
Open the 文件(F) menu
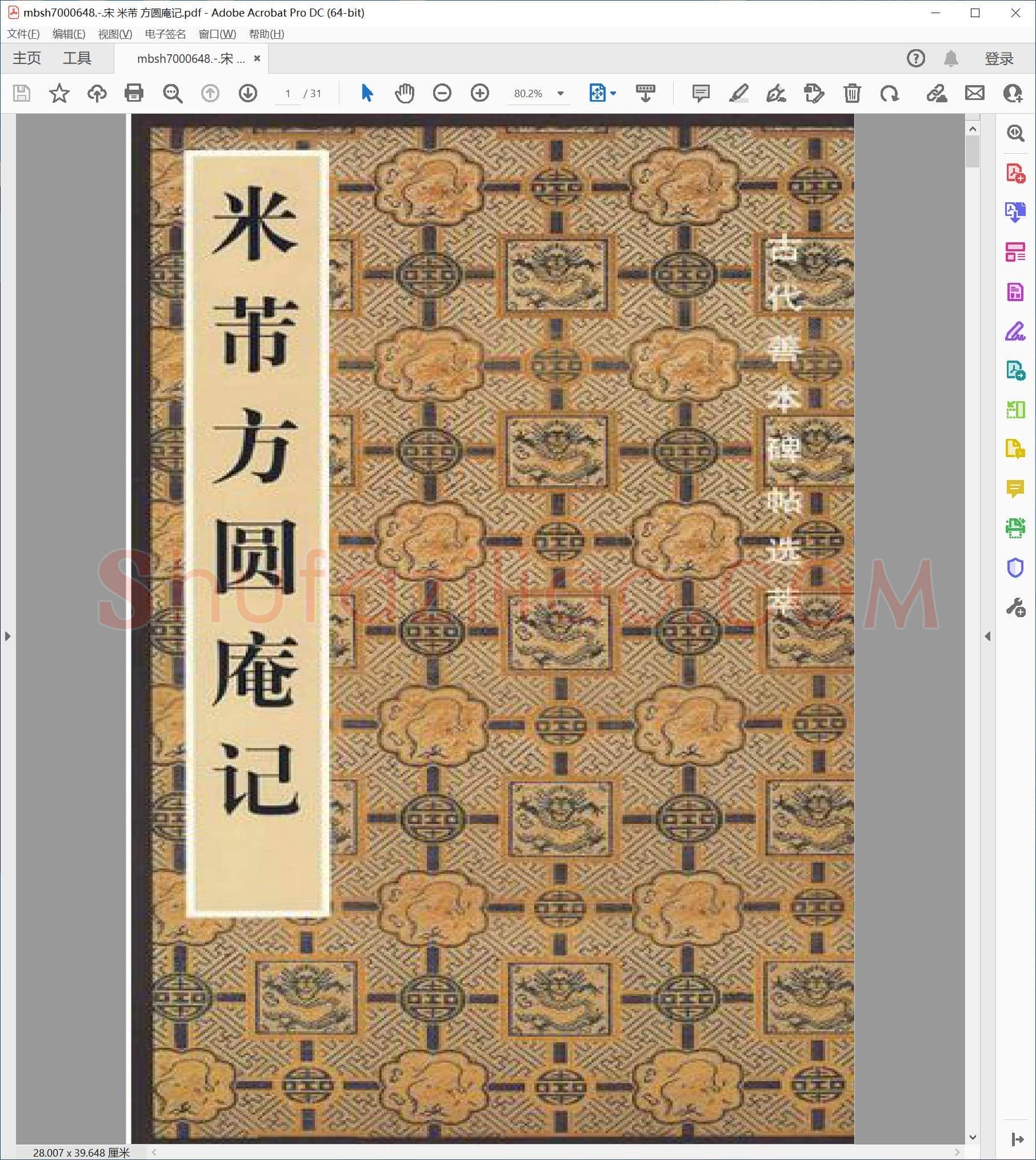pos(23,34)
